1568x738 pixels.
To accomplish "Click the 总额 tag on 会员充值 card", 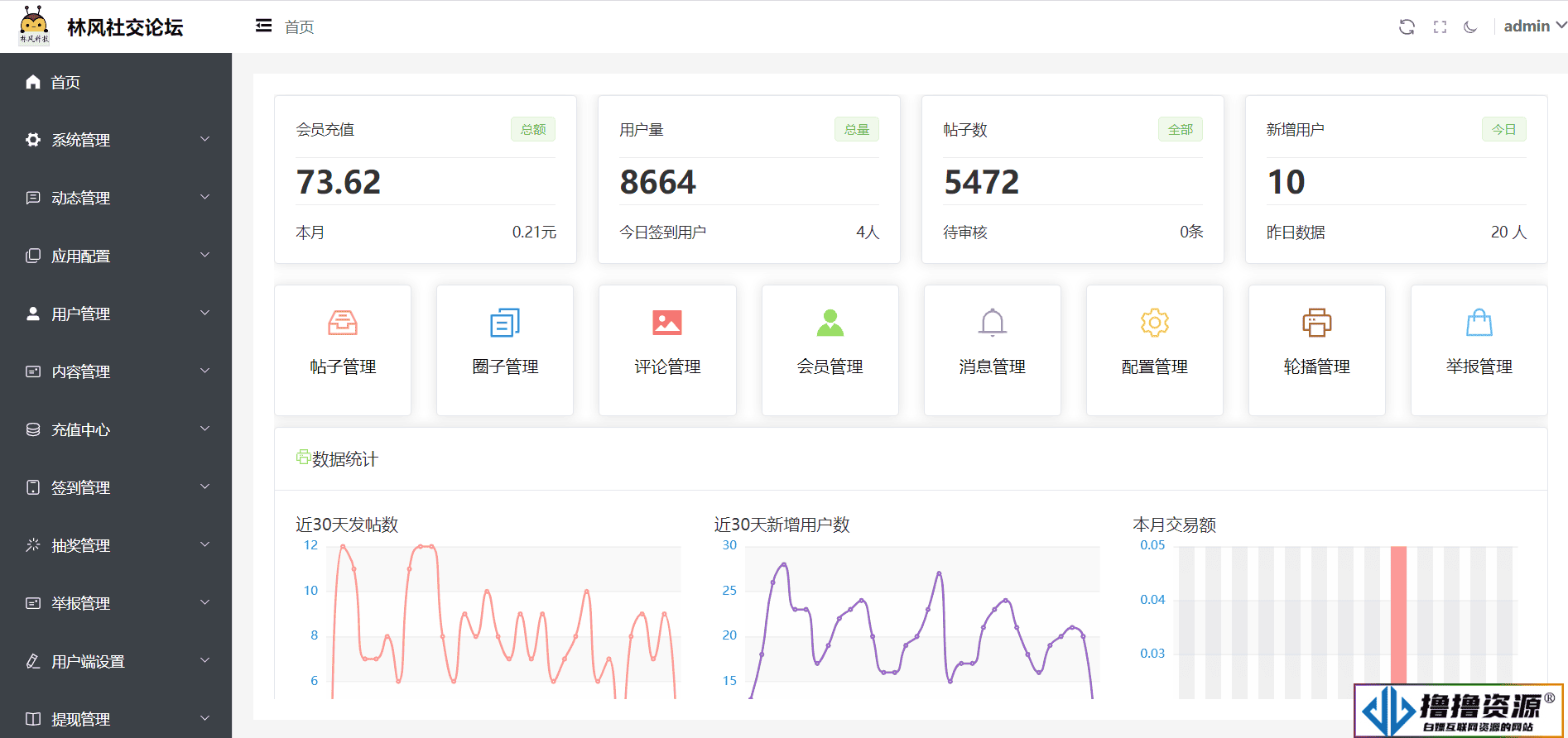I will coord(533,129).
